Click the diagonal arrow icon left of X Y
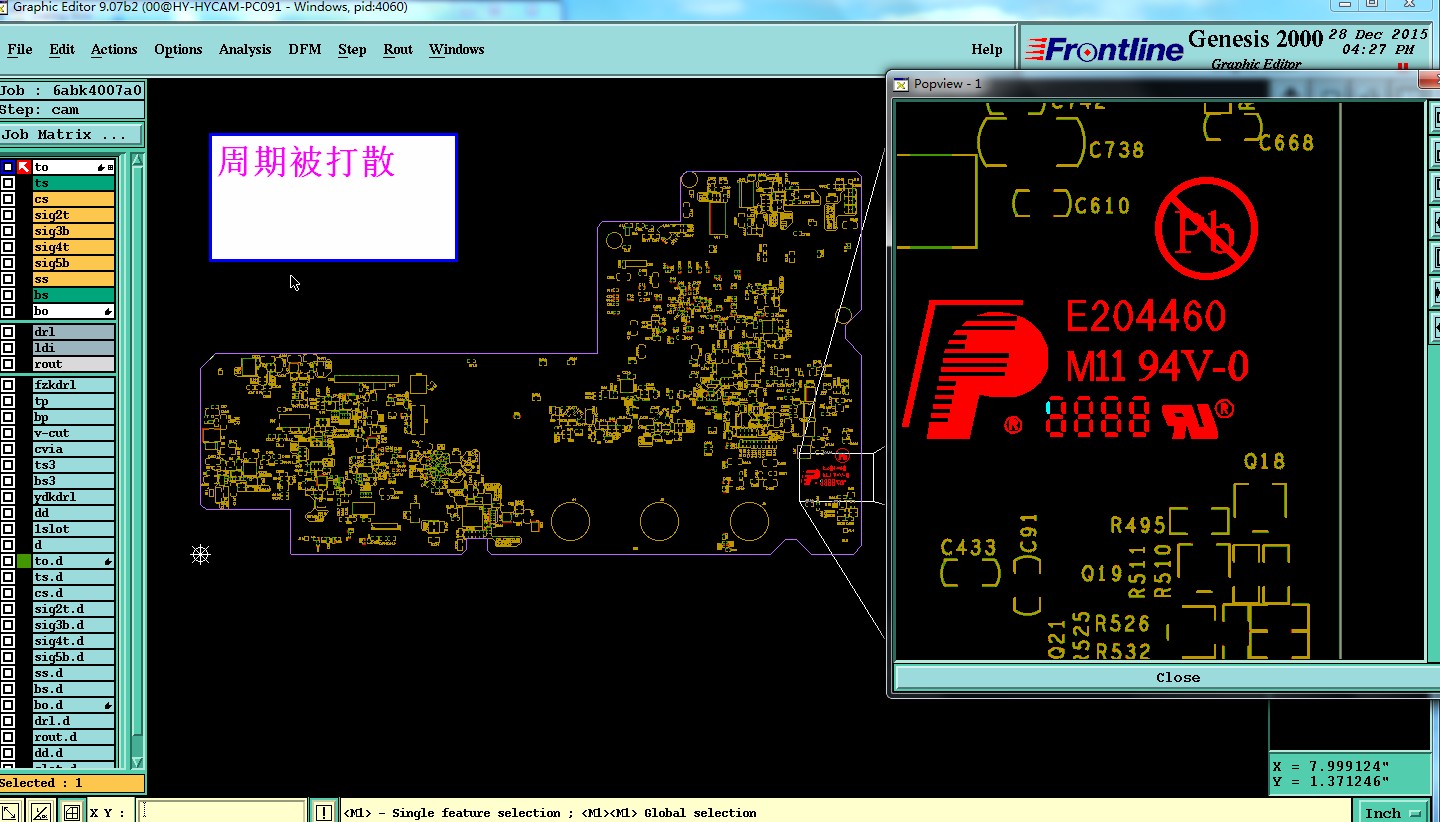Image resolution: width=1440 pixels, height=822 pixels. click(x=11, y=812)
